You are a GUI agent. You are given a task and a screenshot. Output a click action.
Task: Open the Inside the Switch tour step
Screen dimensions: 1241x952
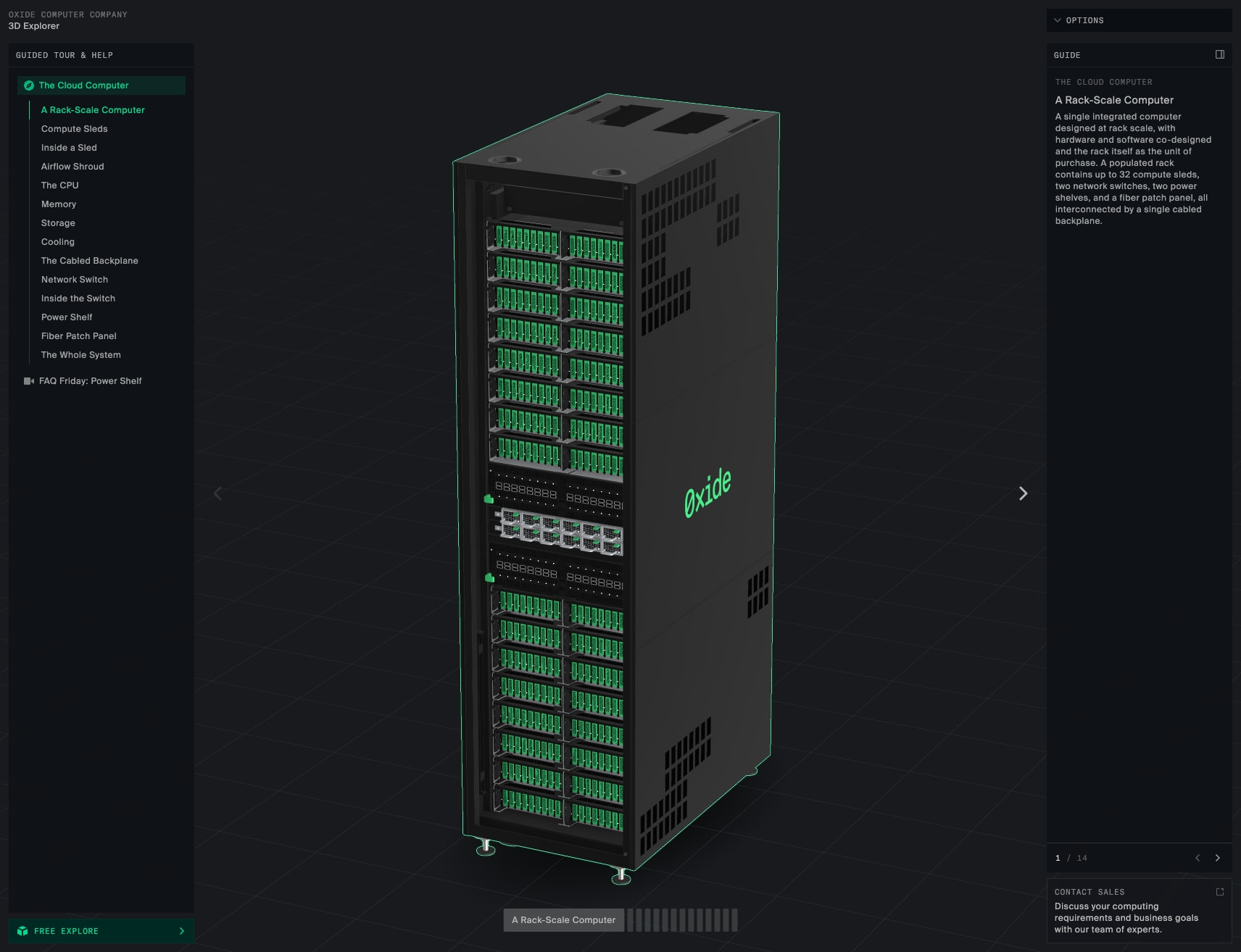78,298
